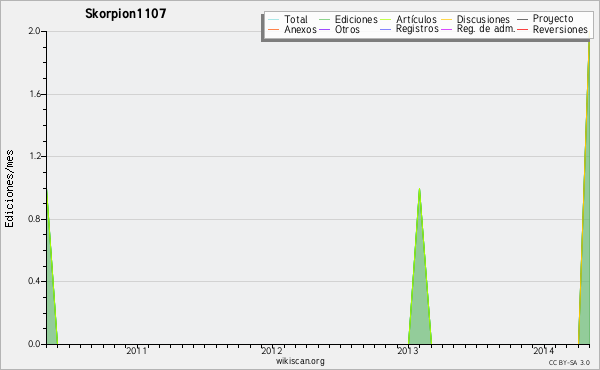Select the Registros legend entry
The image size is (600, 370).
[x=409, y=29]
